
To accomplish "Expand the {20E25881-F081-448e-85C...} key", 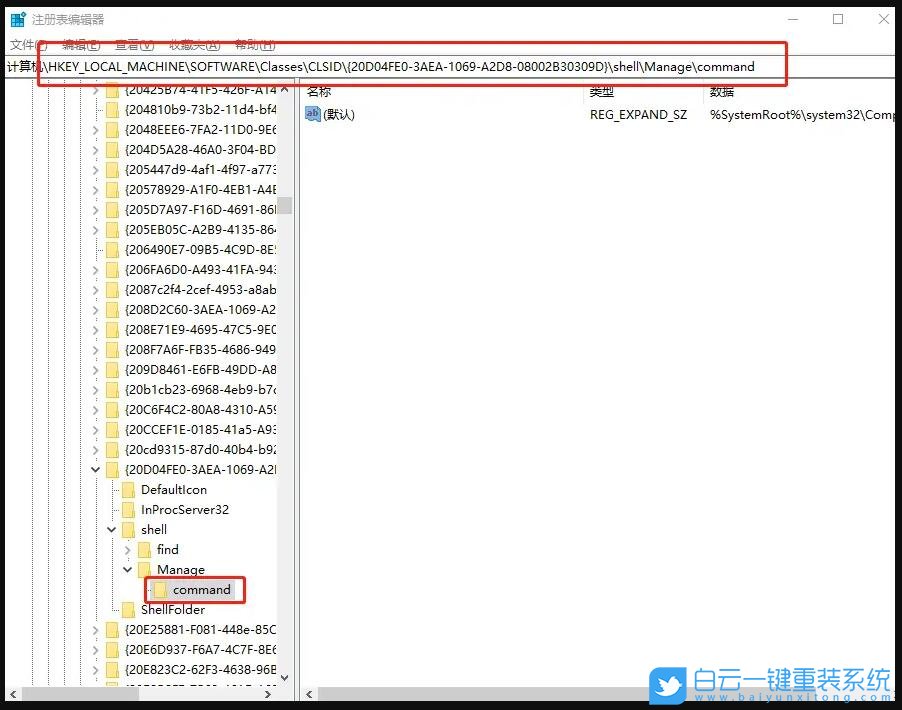I will point(95,629).
